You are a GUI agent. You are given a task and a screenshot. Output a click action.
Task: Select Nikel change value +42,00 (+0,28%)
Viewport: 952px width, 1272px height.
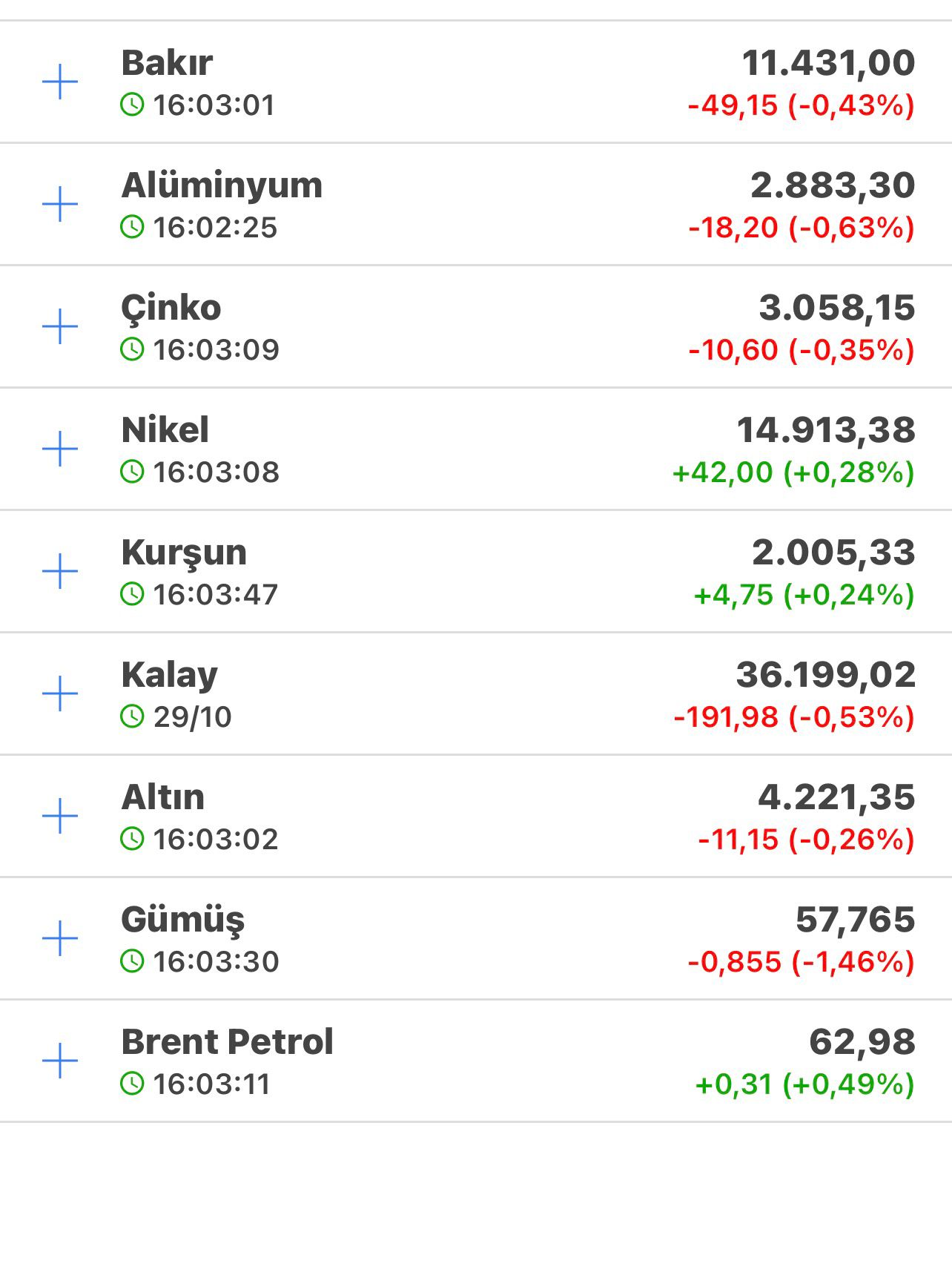pos(793,472)
